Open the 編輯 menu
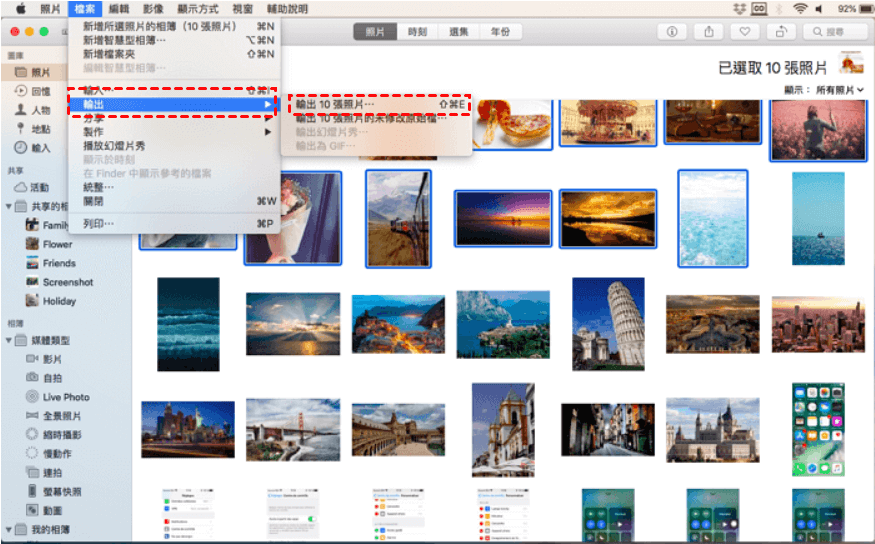 coord(118,8)
